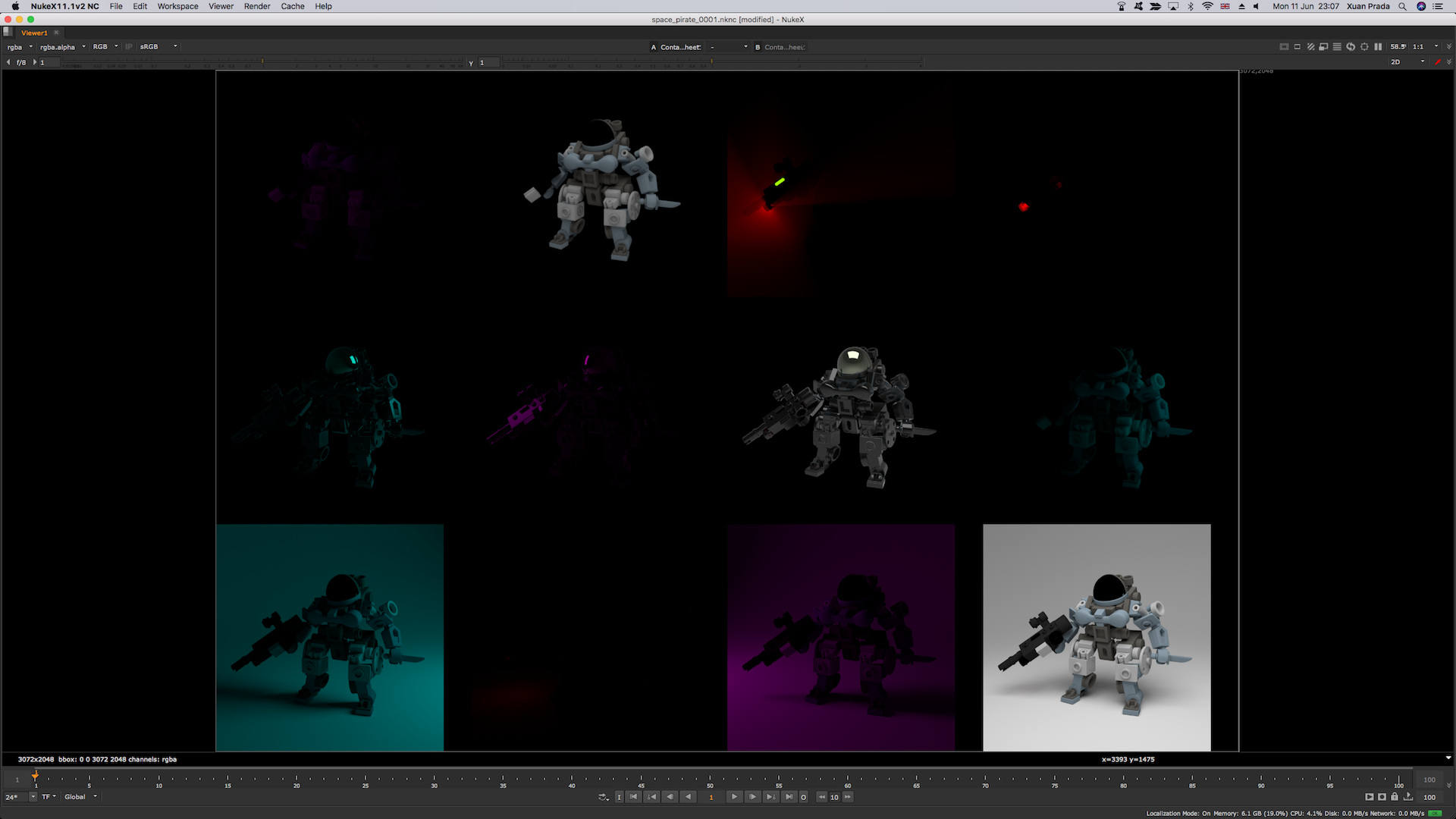The image size is (1456, 819).
Task: Click the gamma value input field
Action: click(489, 62)
